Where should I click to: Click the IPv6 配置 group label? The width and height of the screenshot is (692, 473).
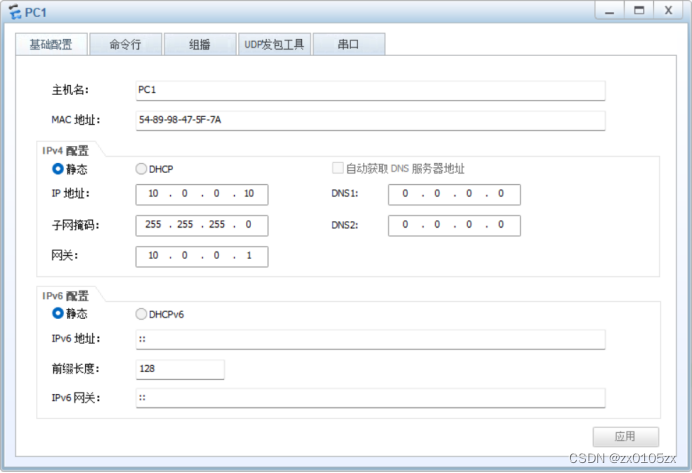(x=65, y=296)
